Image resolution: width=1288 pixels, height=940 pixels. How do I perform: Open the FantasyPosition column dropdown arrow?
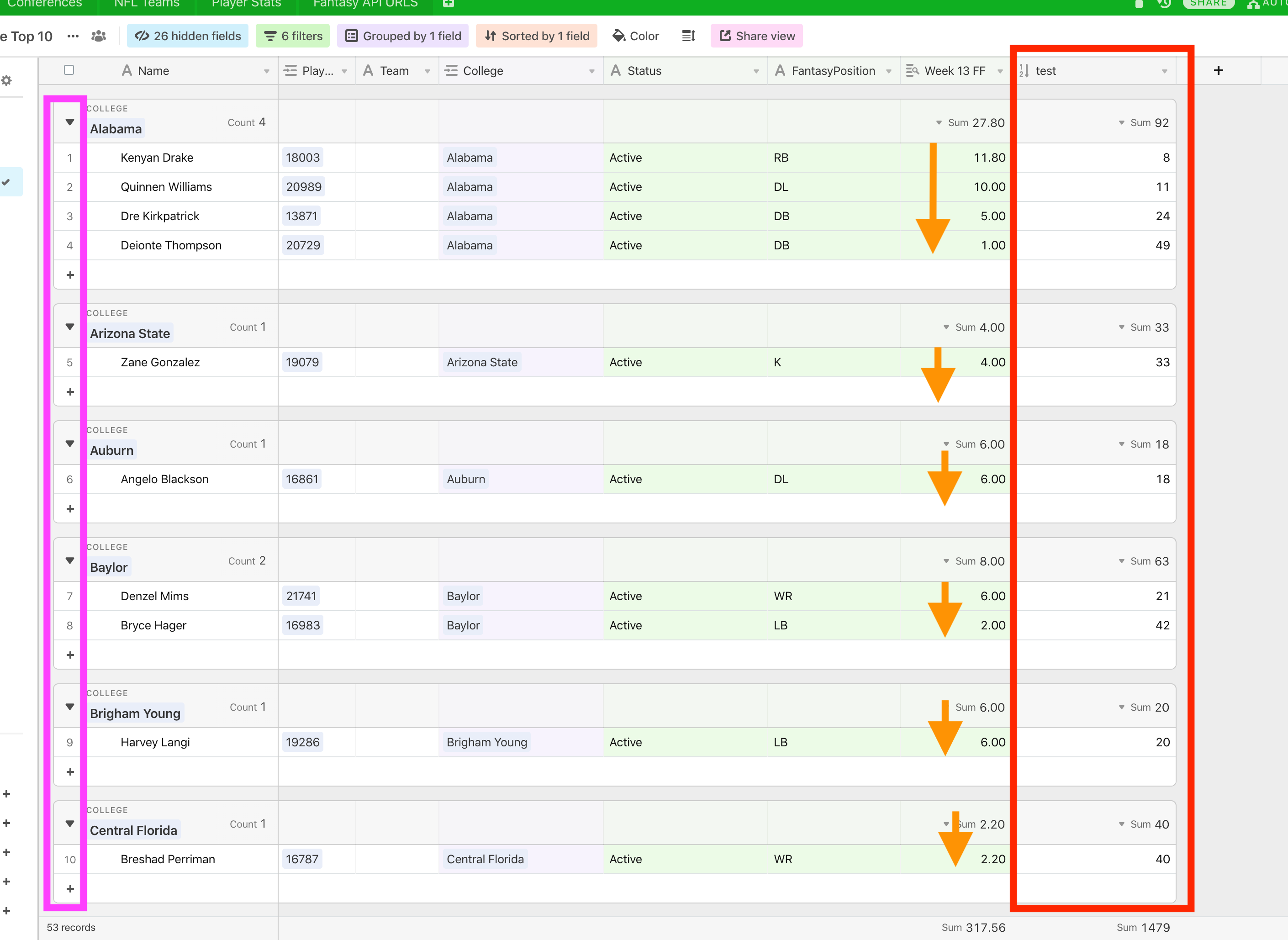tap(889, 71)
